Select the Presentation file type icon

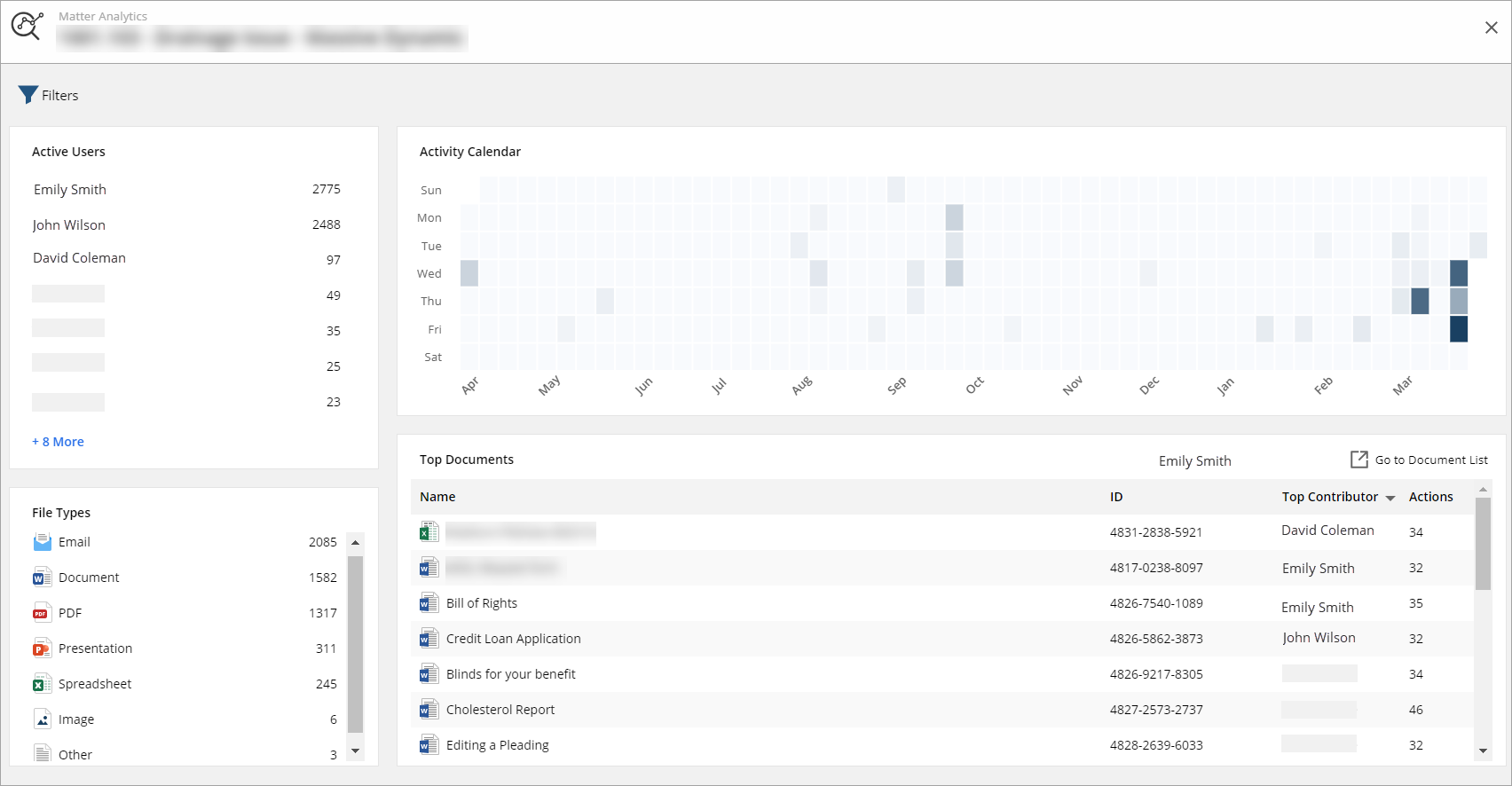[42, 648]
